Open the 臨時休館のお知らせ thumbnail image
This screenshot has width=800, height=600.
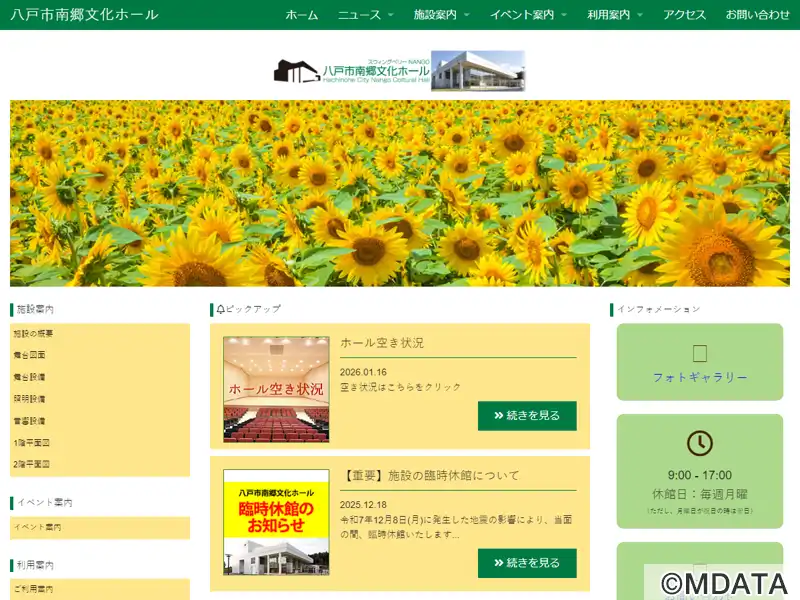click(x=276, y=522)
